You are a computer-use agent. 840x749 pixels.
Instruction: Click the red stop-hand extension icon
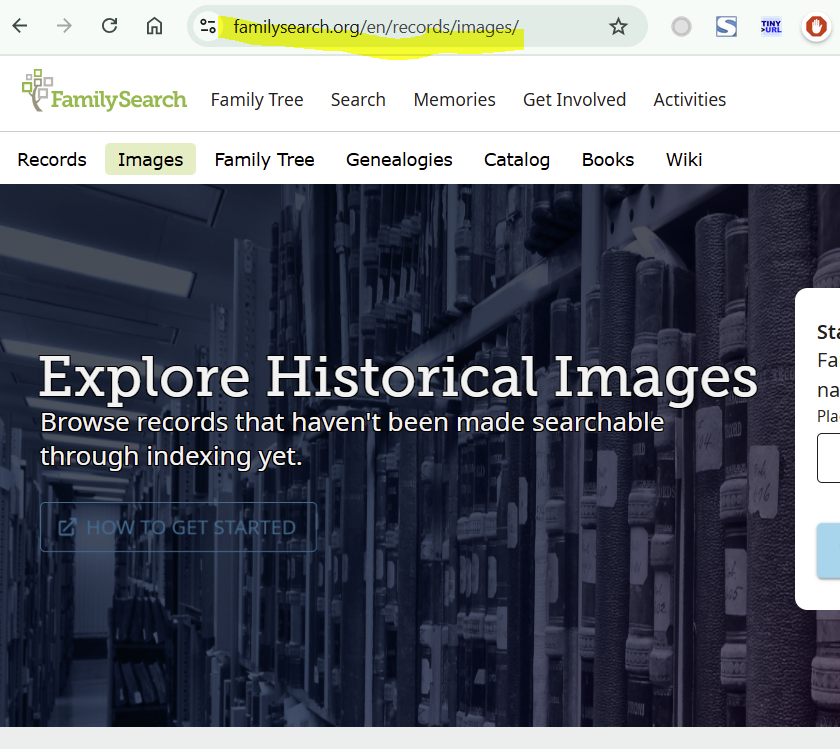coord(816,26)
